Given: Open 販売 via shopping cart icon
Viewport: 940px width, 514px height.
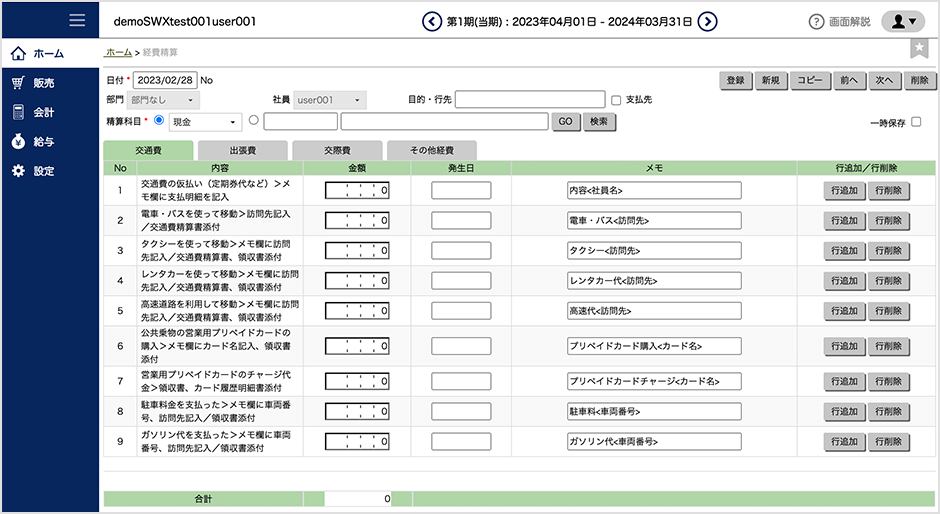Looking at the screenshot, I should click(x=19, y=83).
